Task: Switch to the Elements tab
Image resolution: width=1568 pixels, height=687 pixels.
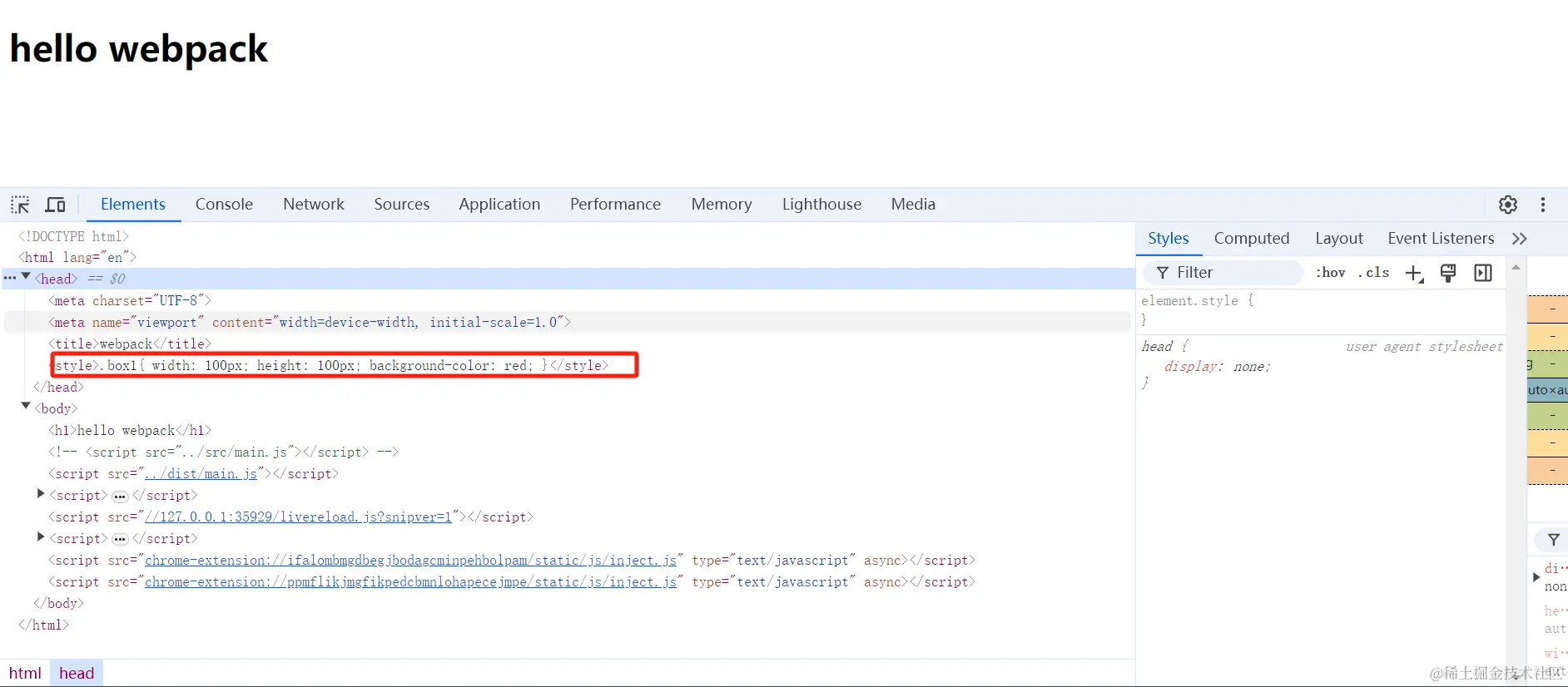Action: (x=133, y=205)
